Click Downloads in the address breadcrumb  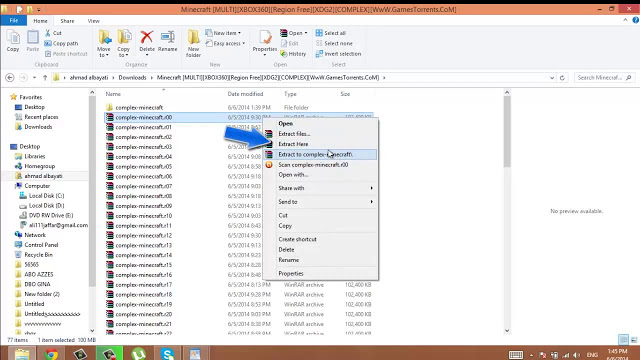click(x=132, y=78)
